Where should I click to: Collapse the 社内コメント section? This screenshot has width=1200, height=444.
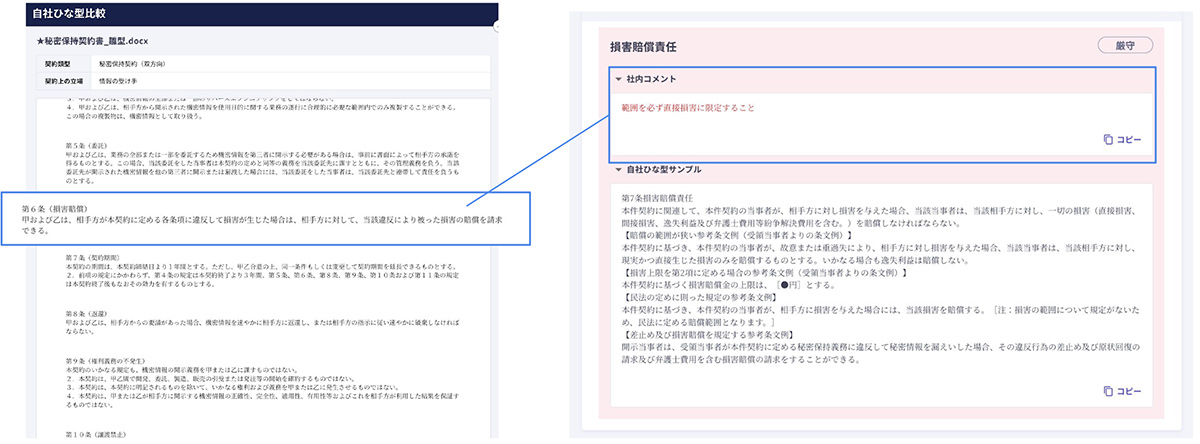click(x=618, y=78)
